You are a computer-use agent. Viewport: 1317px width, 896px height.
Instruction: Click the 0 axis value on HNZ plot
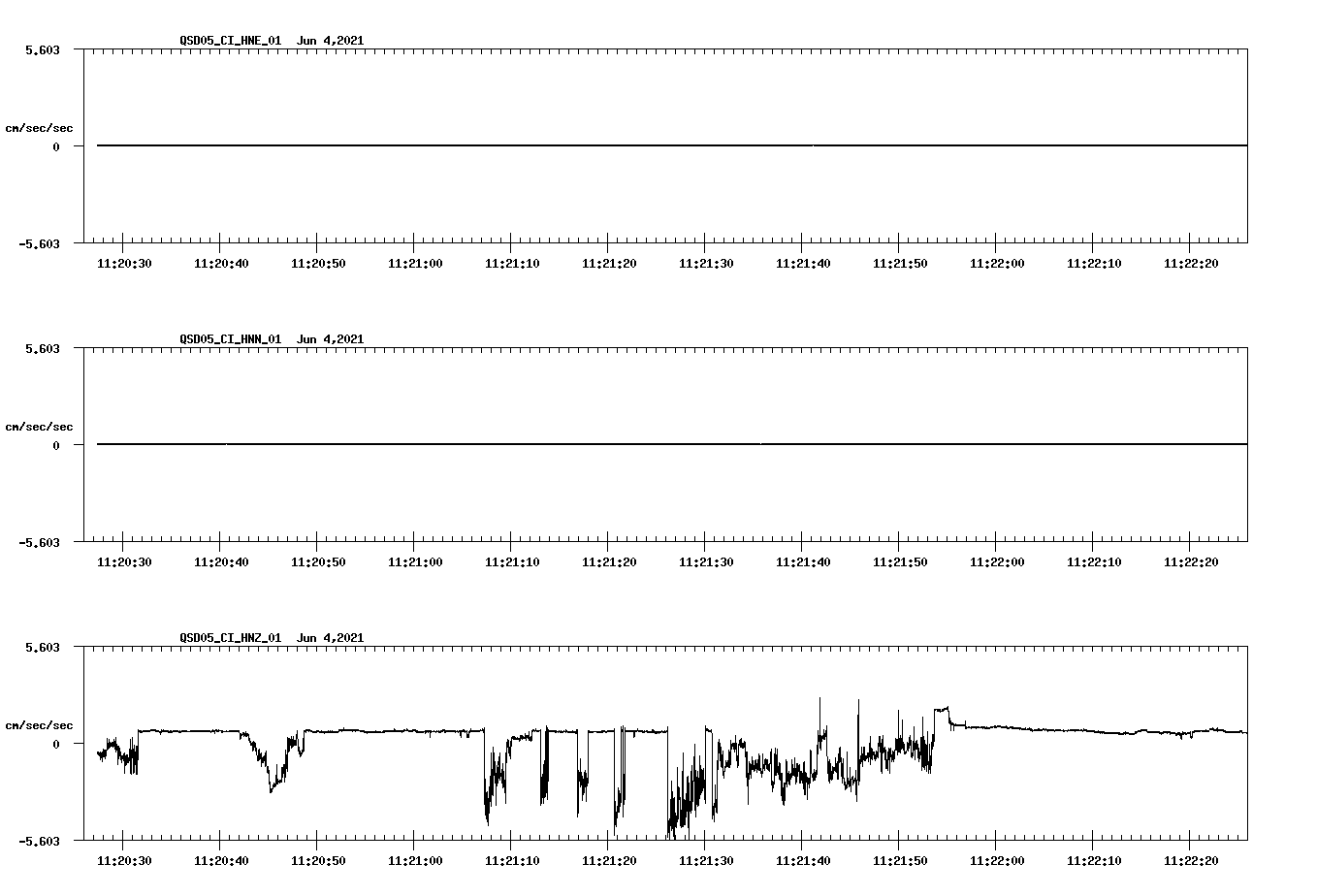pyautogui.click(x=56, y=744)
